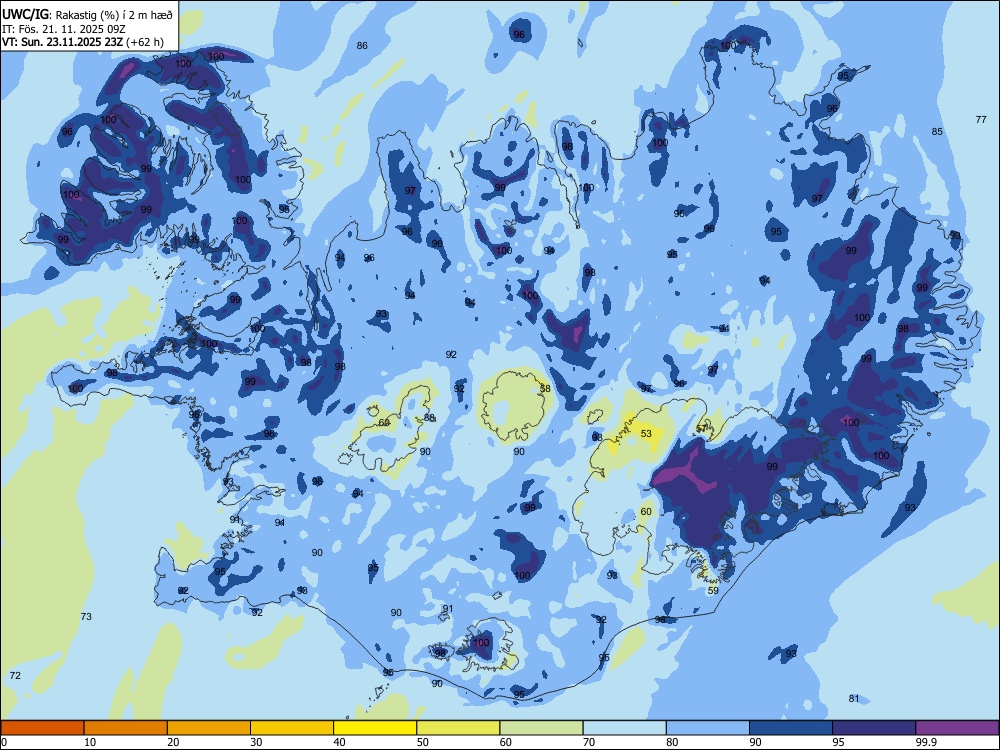
Task: Click the dark orange 0–10 legend swatch
Action: [42, 728]
